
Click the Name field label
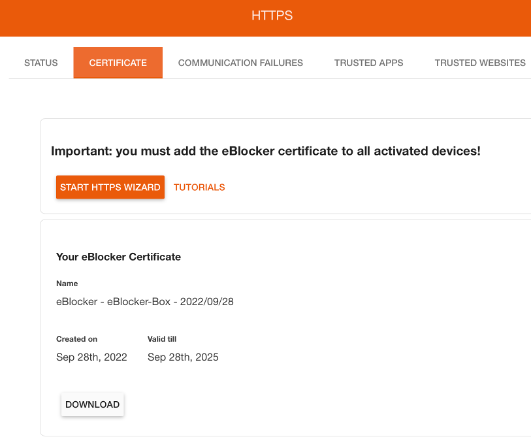[x=67, y=284]
